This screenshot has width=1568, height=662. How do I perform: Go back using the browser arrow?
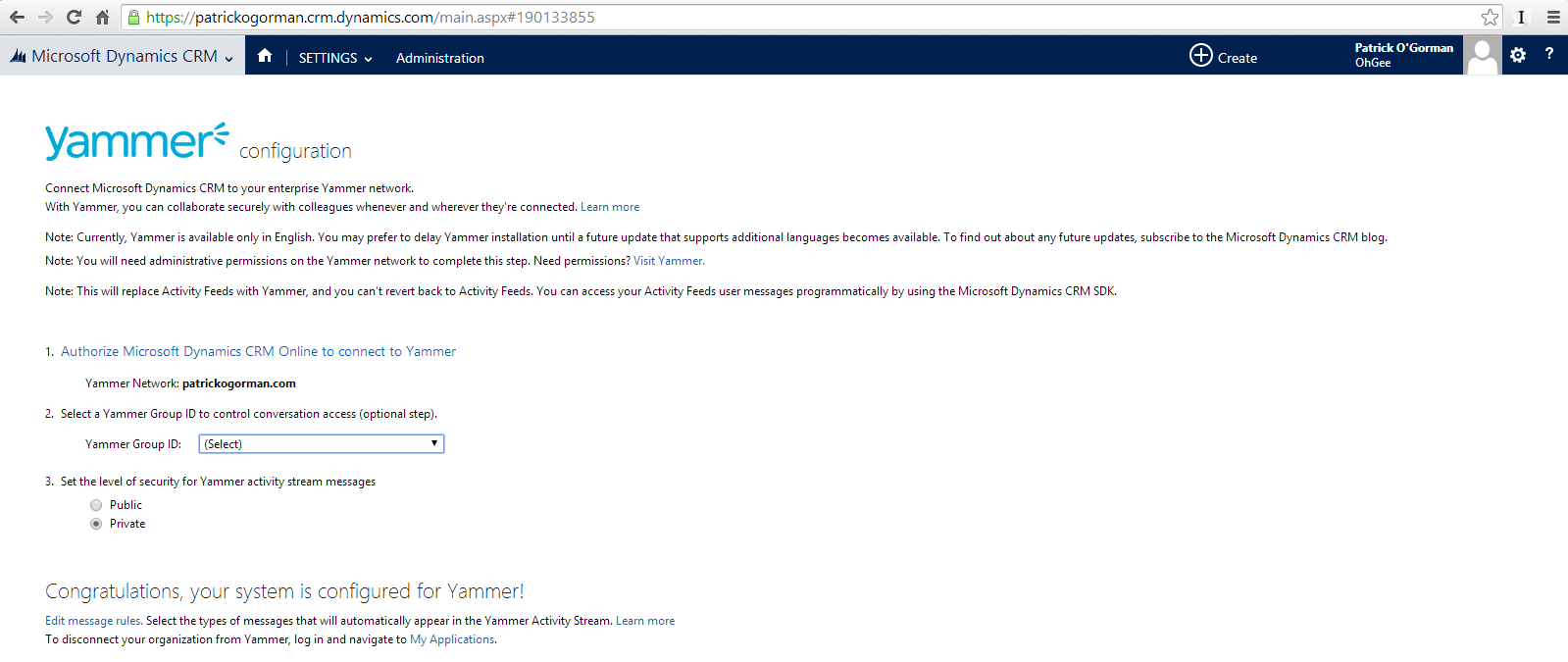[x=18, y=18]
